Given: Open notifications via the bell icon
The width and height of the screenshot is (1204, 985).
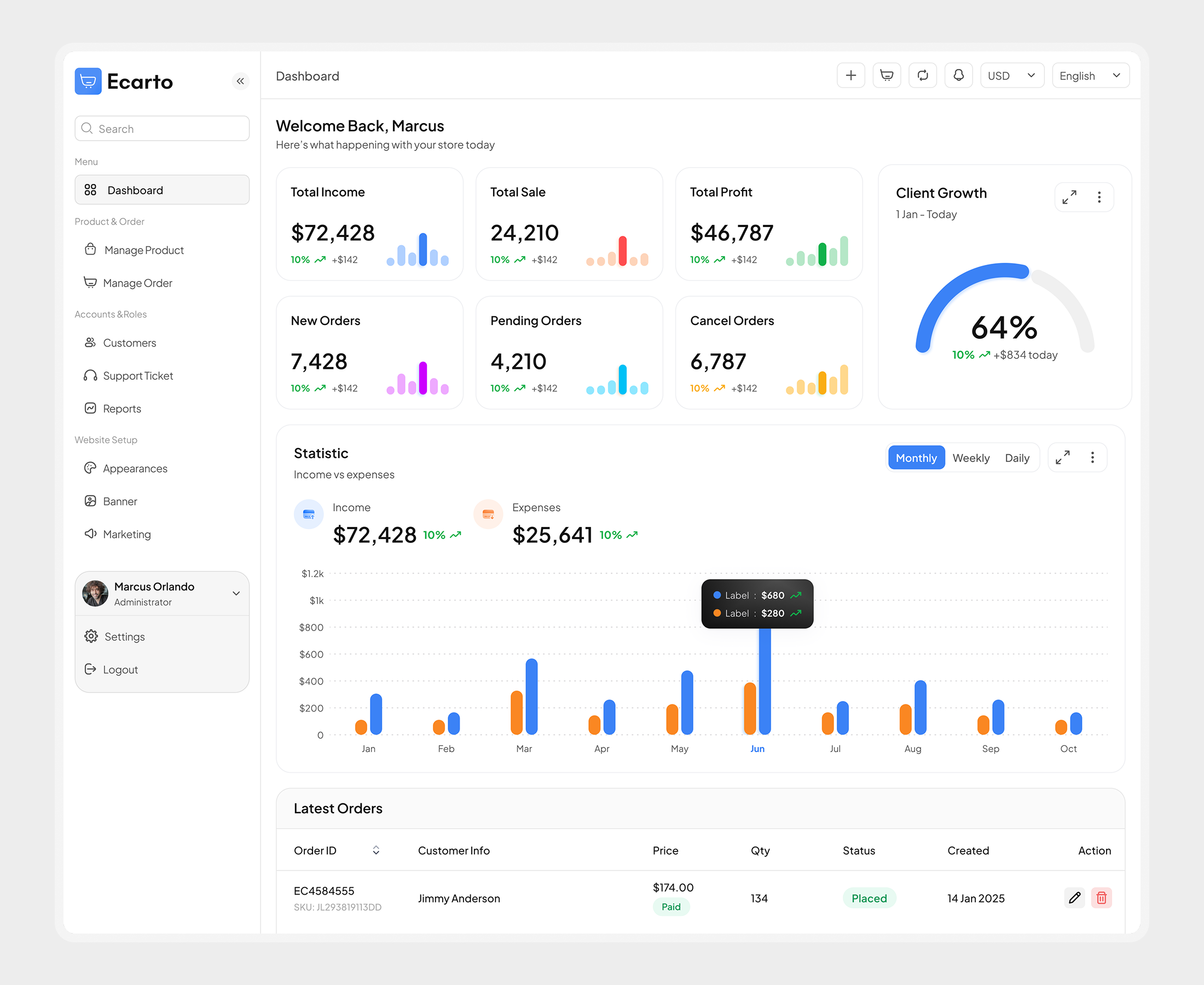Looking at the screenshot, I should [x=959, y=75].
